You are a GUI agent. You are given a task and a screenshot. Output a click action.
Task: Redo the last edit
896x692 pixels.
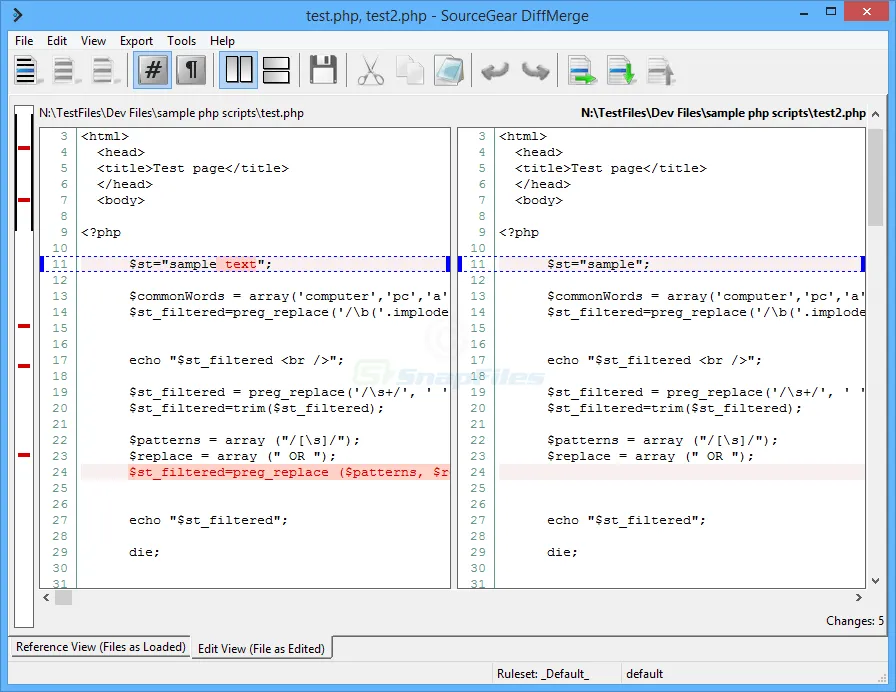click(x=535, y=71)
